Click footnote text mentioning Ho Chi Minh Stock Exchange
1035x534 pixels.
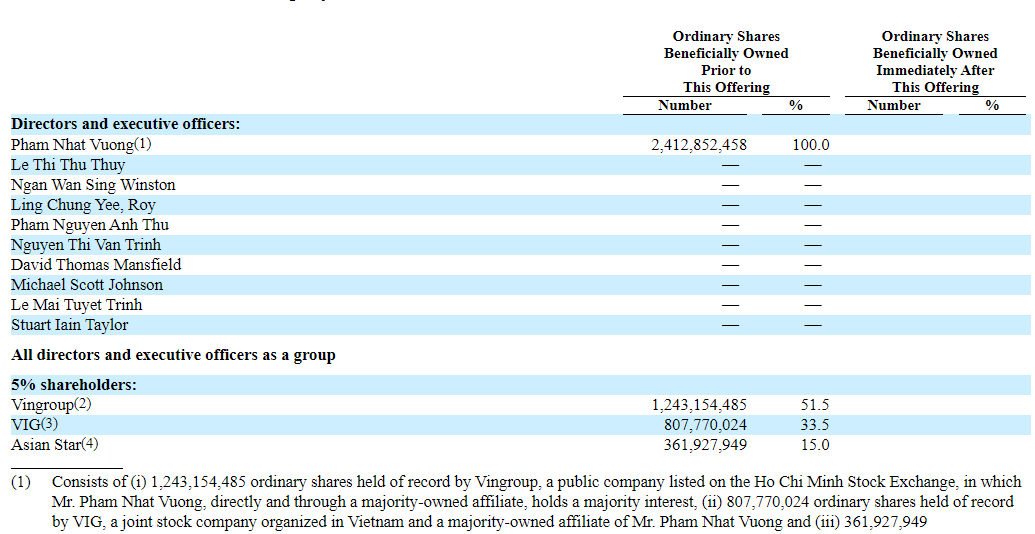[x=537, y=502]
